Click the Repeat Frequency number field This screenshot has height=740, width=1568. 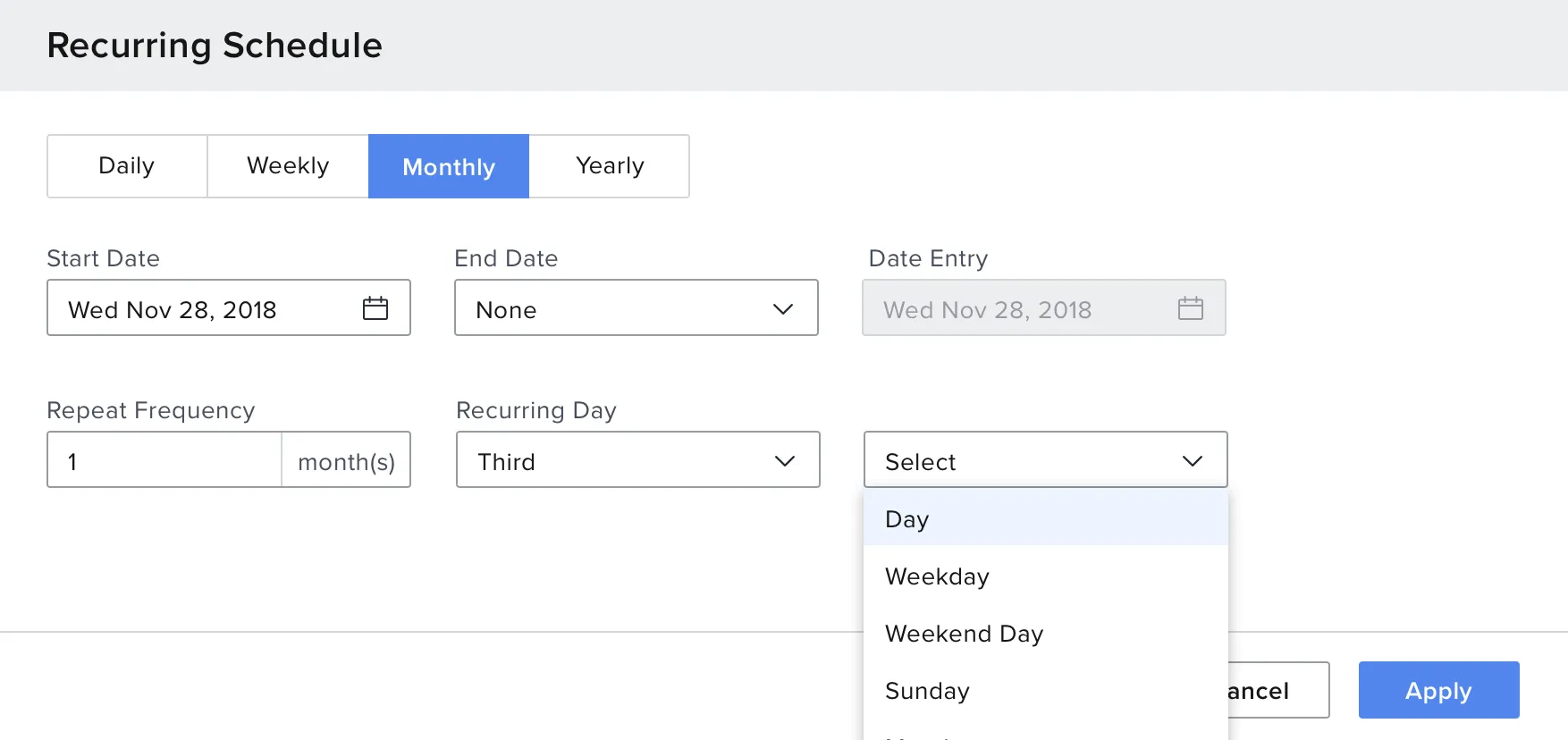click(x=164, y=460)
